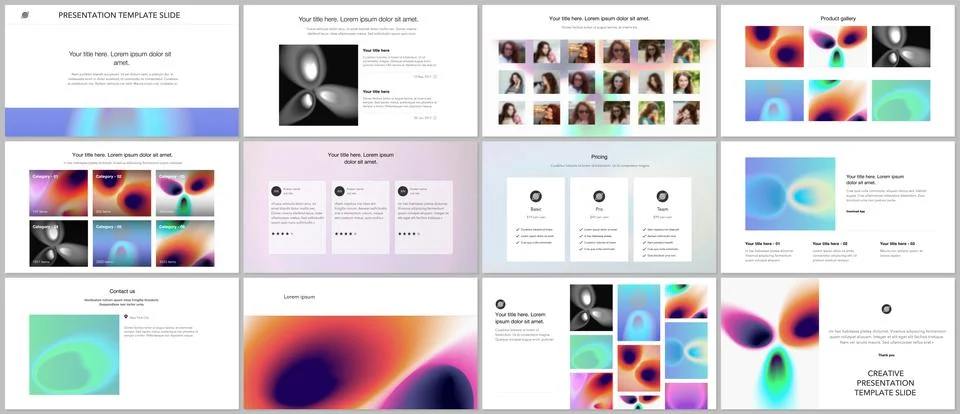Click the CREATIVE PRESENTATION TEMPLATE SLIDE closing text

tap(885, 383)
